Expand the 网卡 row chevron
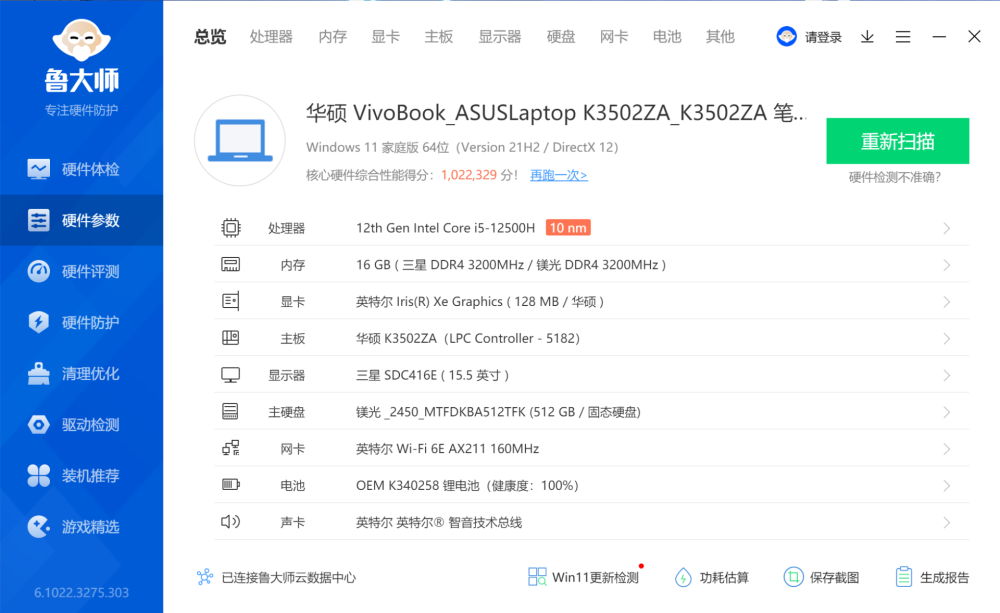This screenshot has width=1000, height=613. [x=946, y=449]
